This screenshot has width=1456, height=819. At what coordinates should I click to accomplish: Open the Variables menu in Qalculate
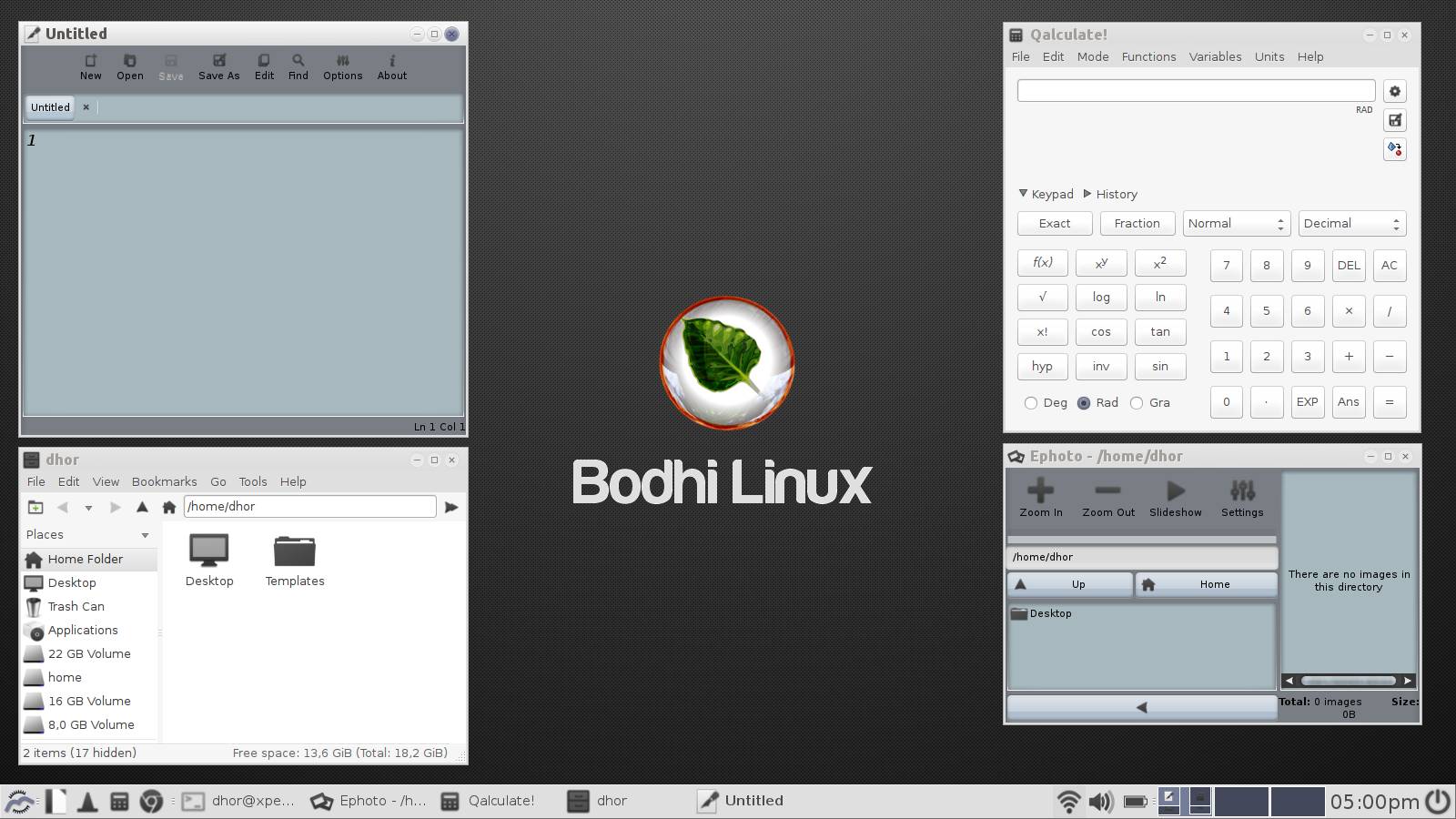click(x=1215, y=56)
